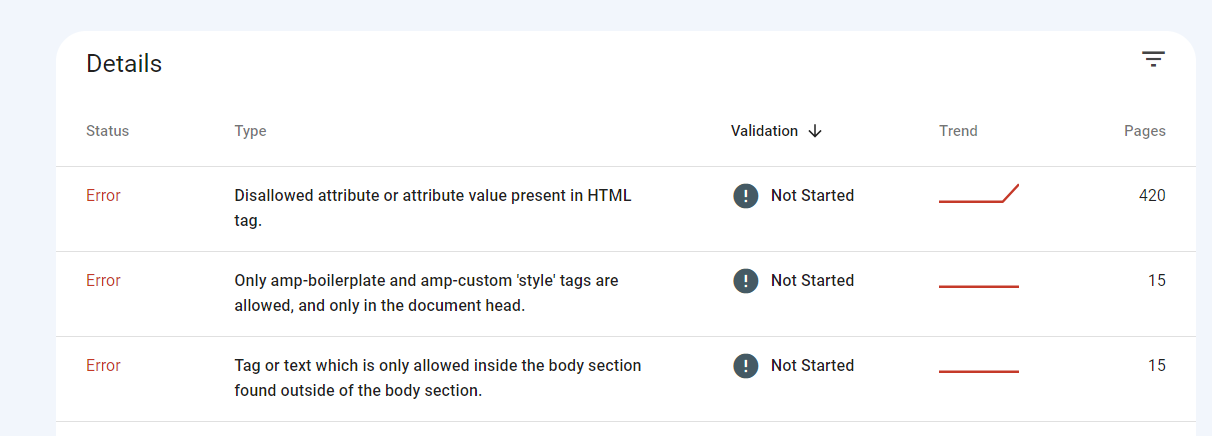Open the tag outside body section issue

[437, 378]
